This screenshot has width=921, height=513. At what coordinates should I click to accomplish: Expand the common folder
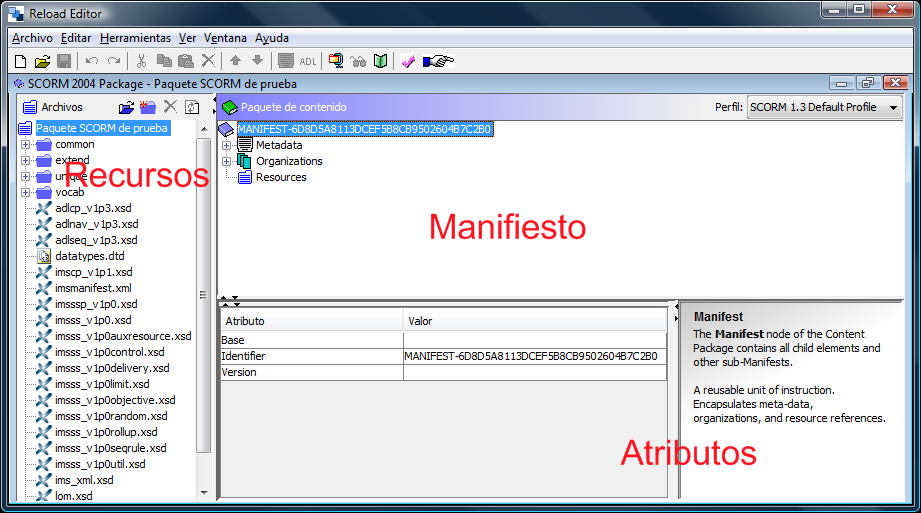point(25,144)
